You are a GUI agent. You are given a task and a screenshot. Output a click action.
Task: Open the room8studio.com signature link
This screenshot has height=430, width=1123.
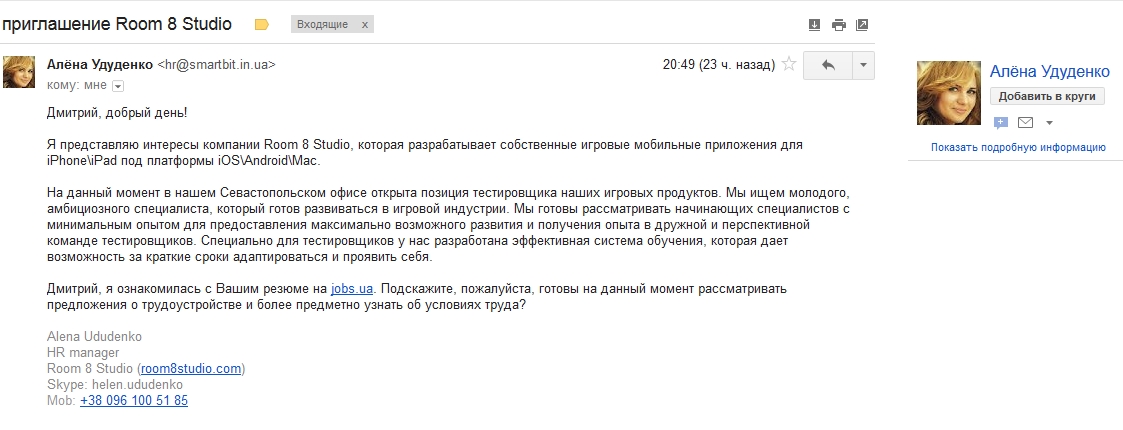point(191,368)
